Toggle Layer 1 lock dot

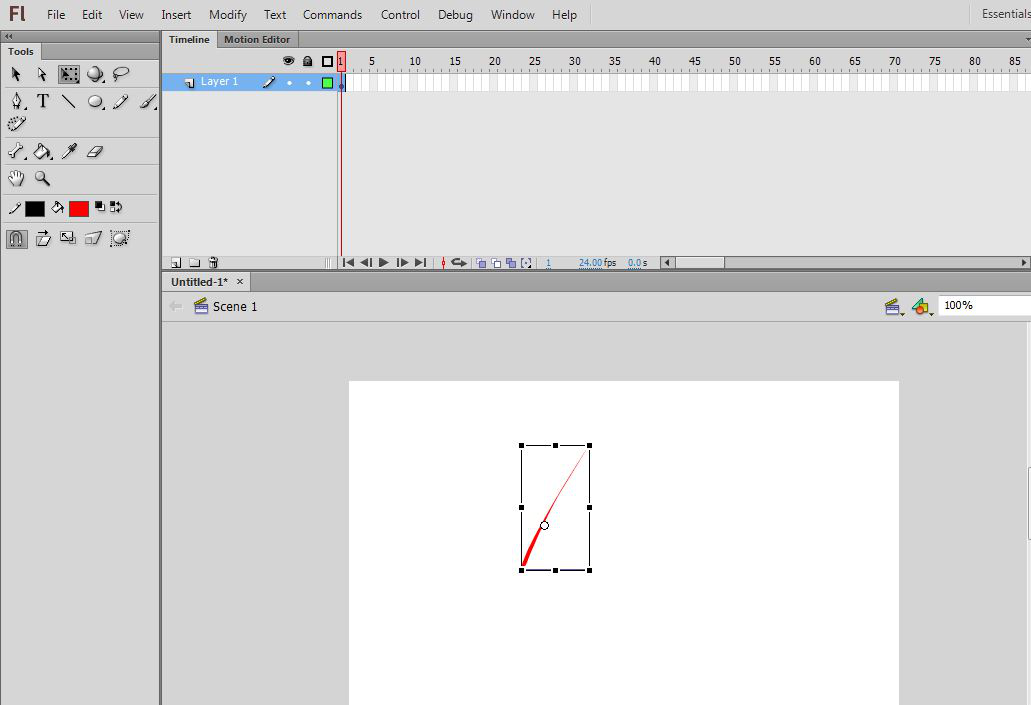pyautogui.click(x=308, y=83)
